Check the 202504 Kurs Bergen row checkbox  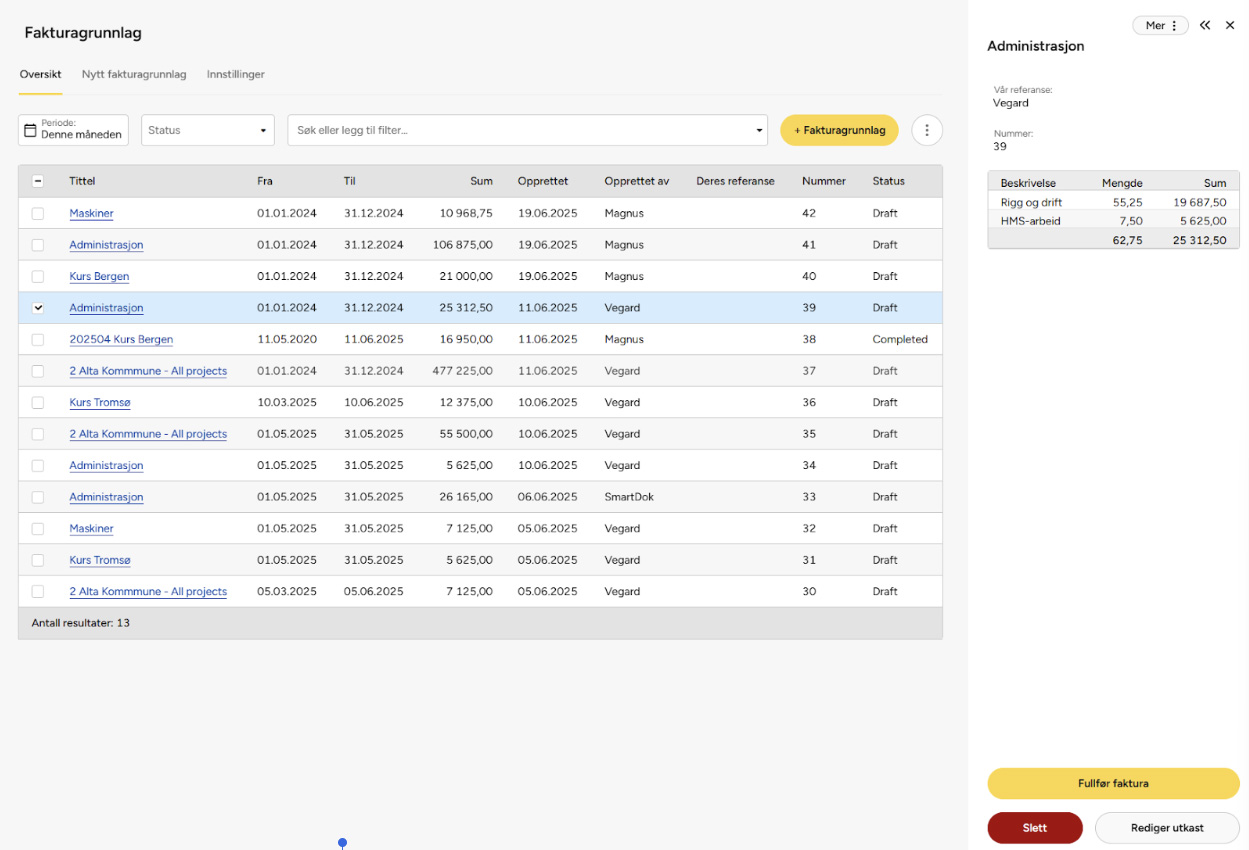pyautogui.click(x=38, y=339)
